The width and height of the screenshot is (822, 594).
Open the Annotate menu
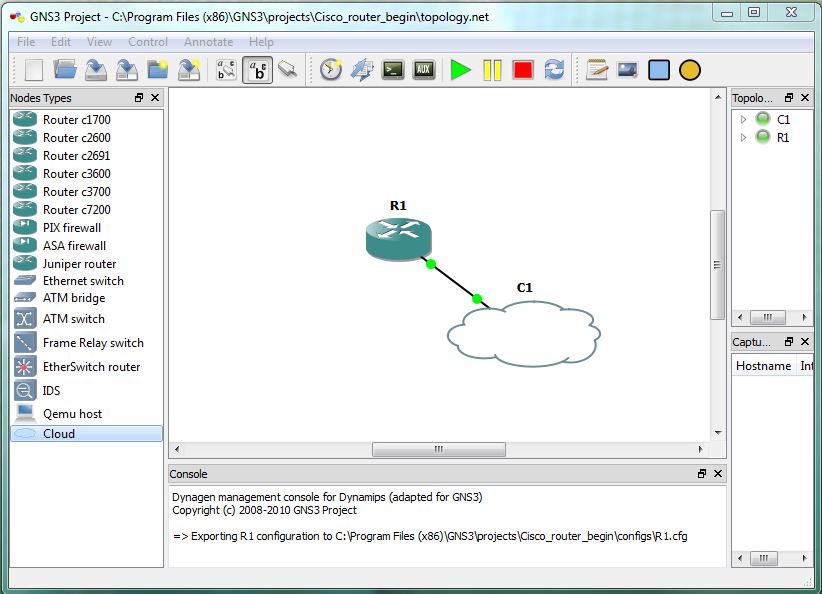tap(208, 42)
